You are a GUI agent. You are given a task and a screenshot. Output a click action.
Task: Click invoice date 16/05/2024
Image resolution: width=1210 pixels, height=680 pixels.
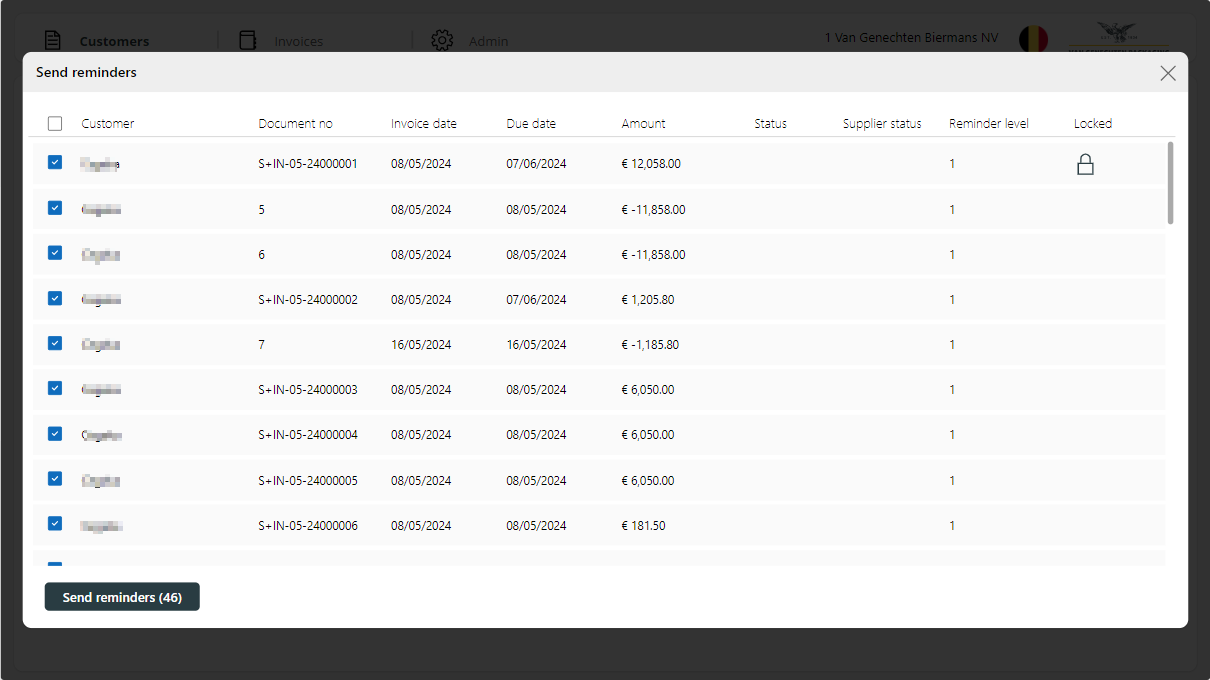tap(421, 345)
